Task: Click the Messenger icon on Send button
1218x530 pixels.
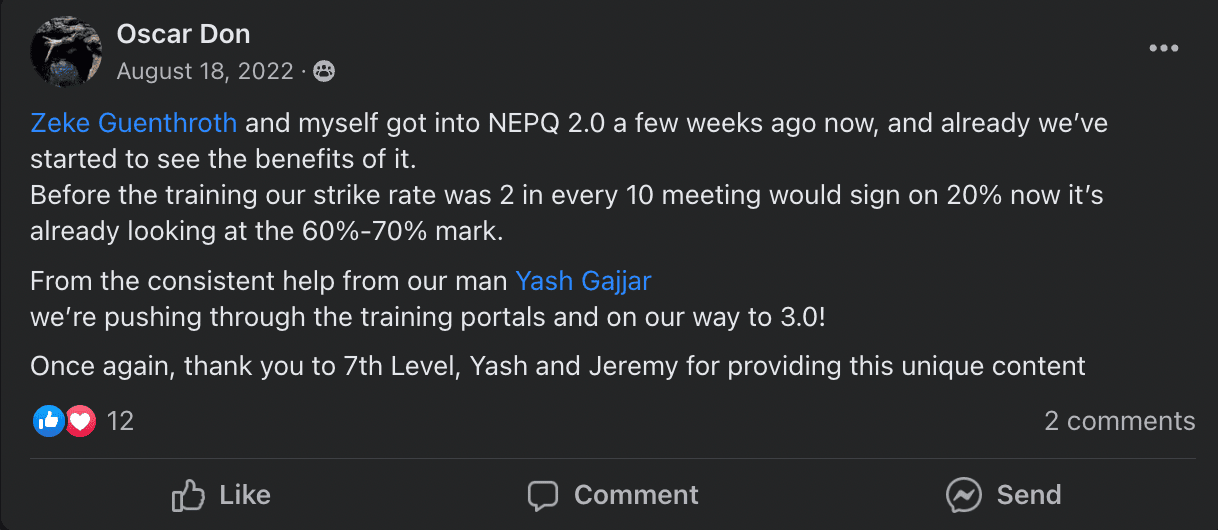Action: (963, 495)
